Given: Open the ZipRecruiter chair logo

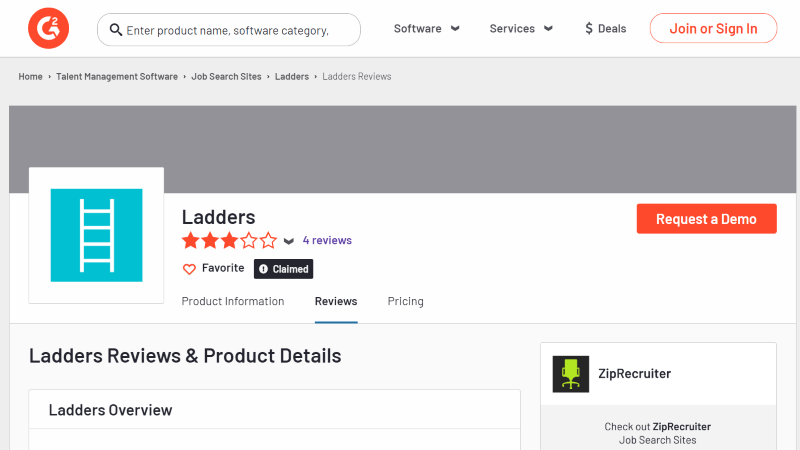Looking at the screenshot, I should pyautogui.click(x=570, y=374).
